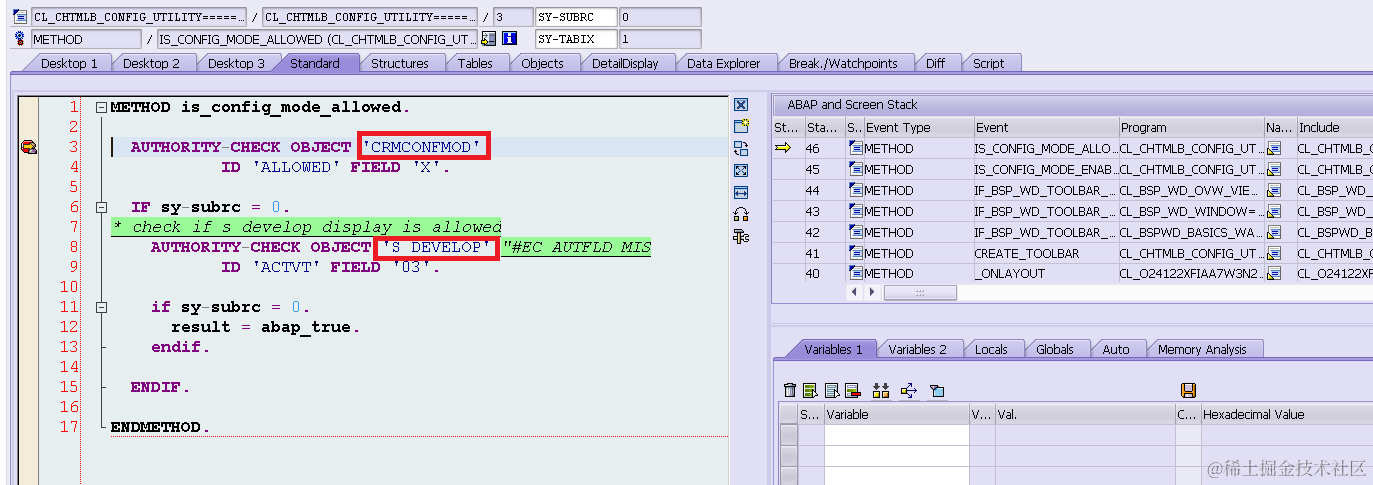Click the replace tool icon
Screen dimensions: 1373x485
click(741, 148)
